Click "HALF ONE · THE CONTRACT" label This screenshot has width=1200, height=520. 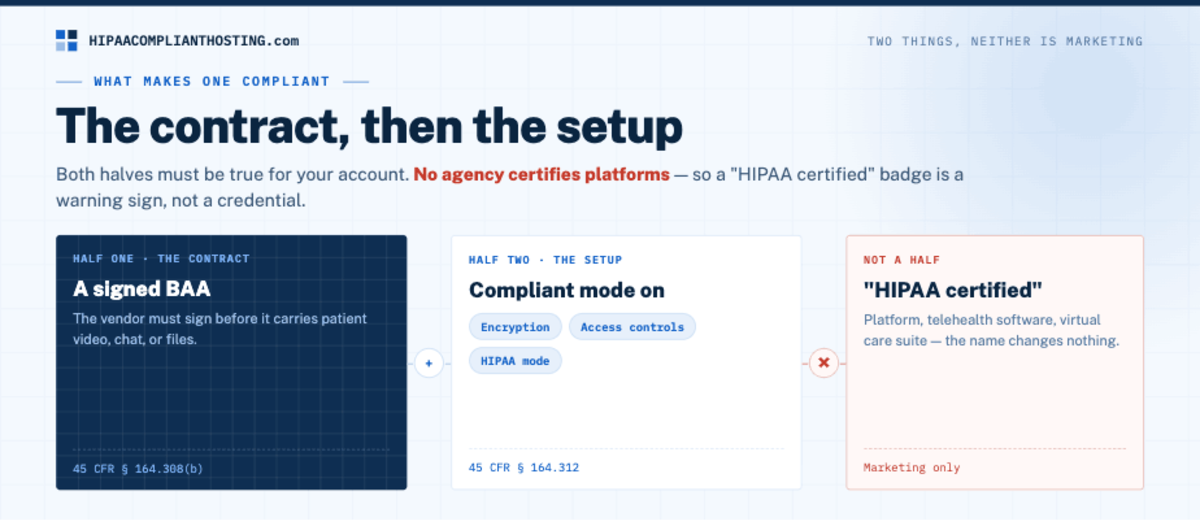(x=161, y=259)
